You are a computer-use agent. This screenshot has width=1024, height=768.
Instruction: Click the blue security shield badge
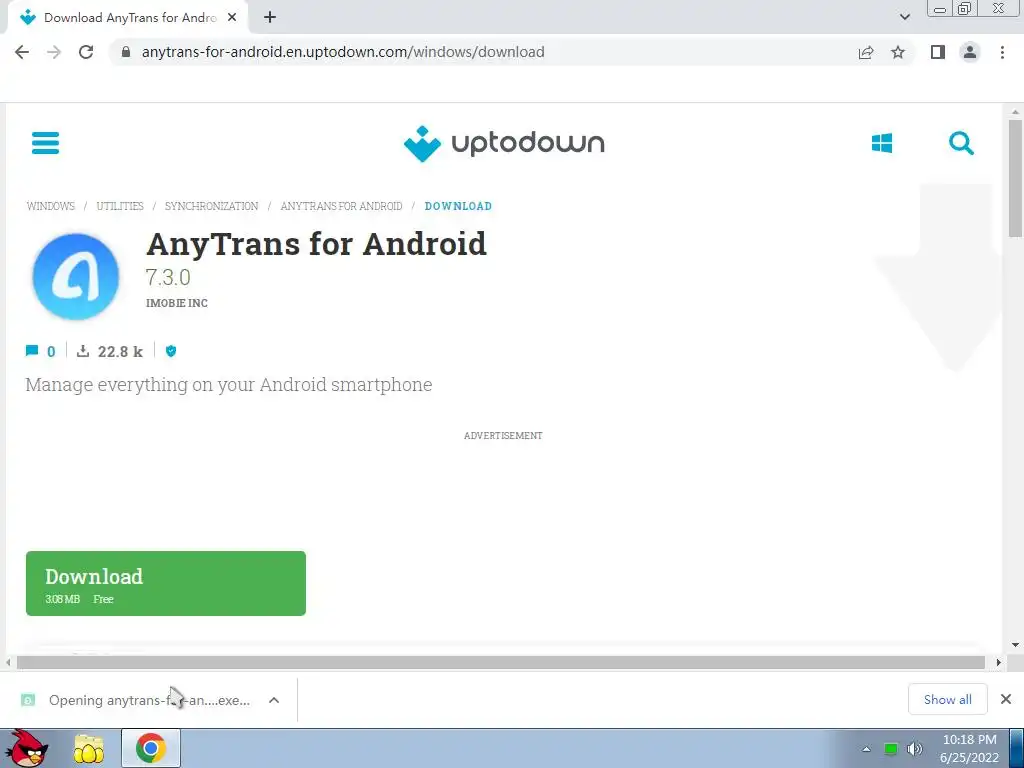tap(170, 351)
